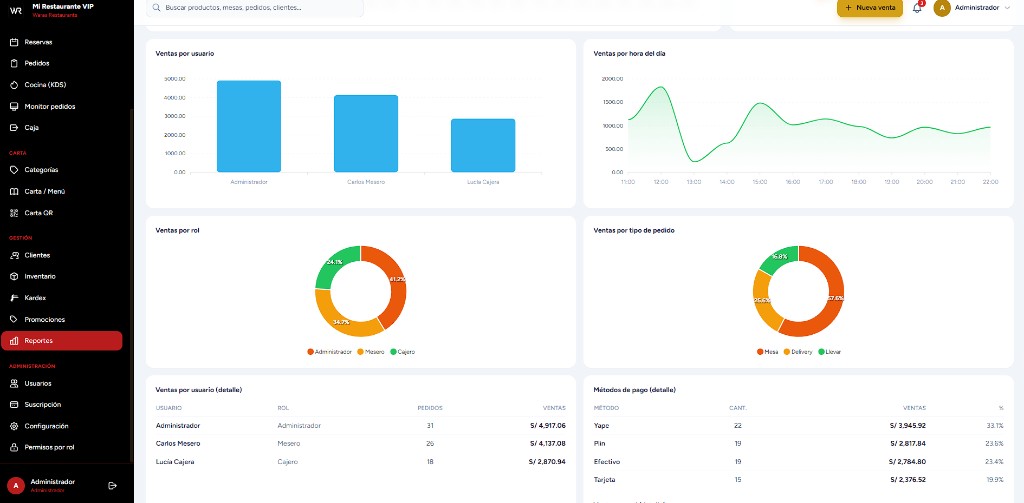The width and height of the screenshot is (1024, 503).
Task: Open Permisos por rol link
Action: 61,447
